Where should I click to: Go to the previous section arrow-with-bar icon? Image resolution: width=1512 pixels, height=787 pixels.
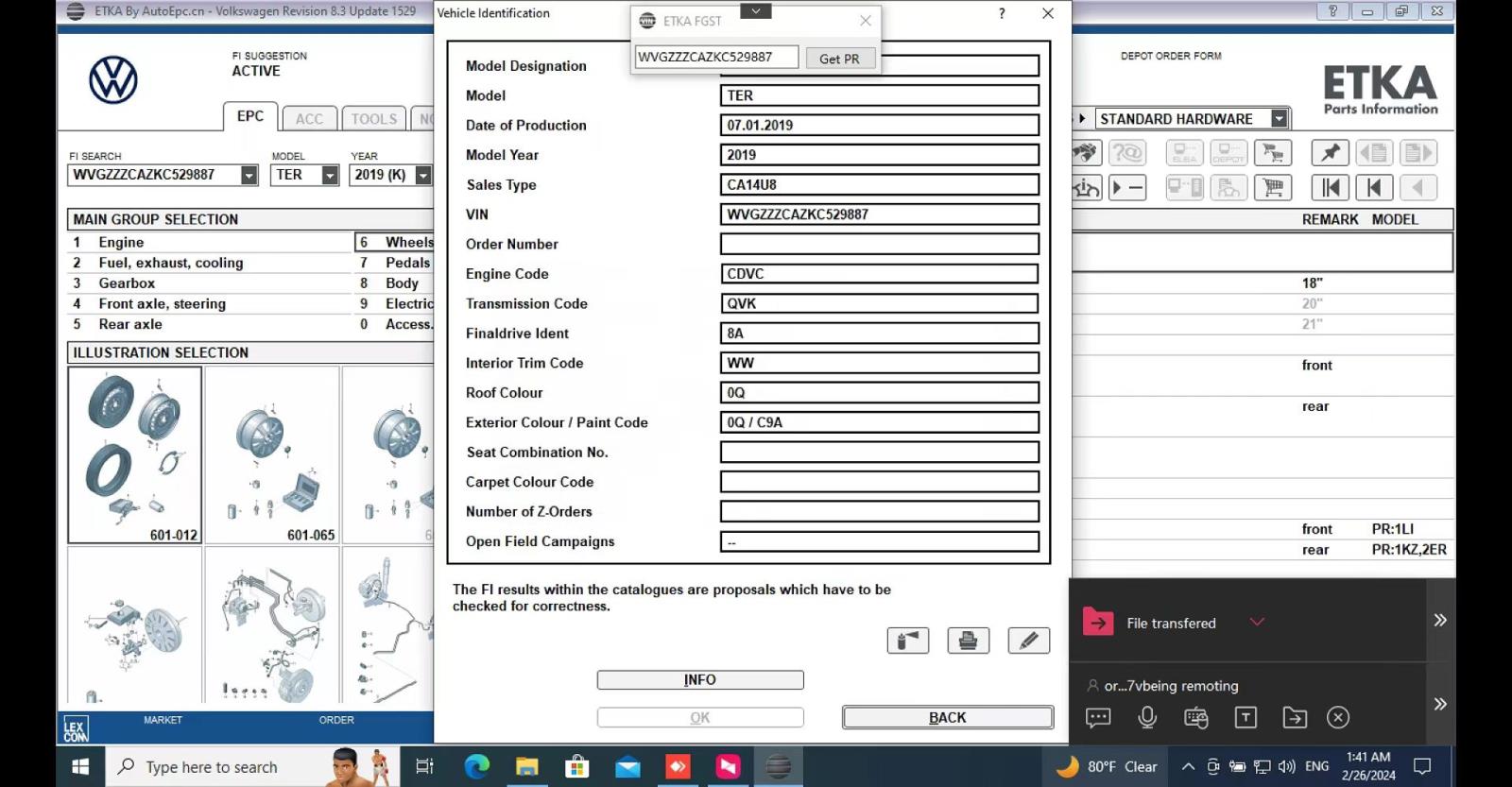tap(1374, 187)
